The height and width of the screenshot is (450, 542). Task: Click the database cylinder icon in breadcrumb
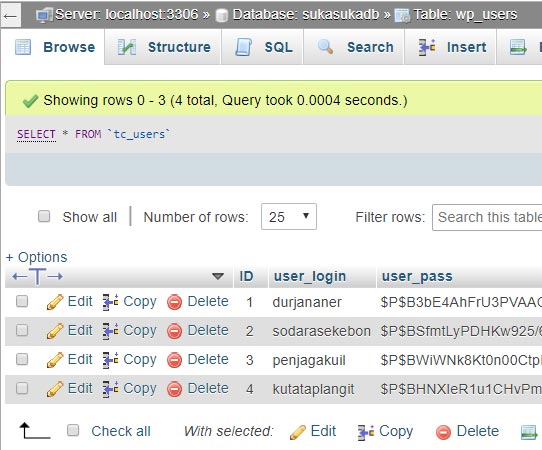(222, 15)
